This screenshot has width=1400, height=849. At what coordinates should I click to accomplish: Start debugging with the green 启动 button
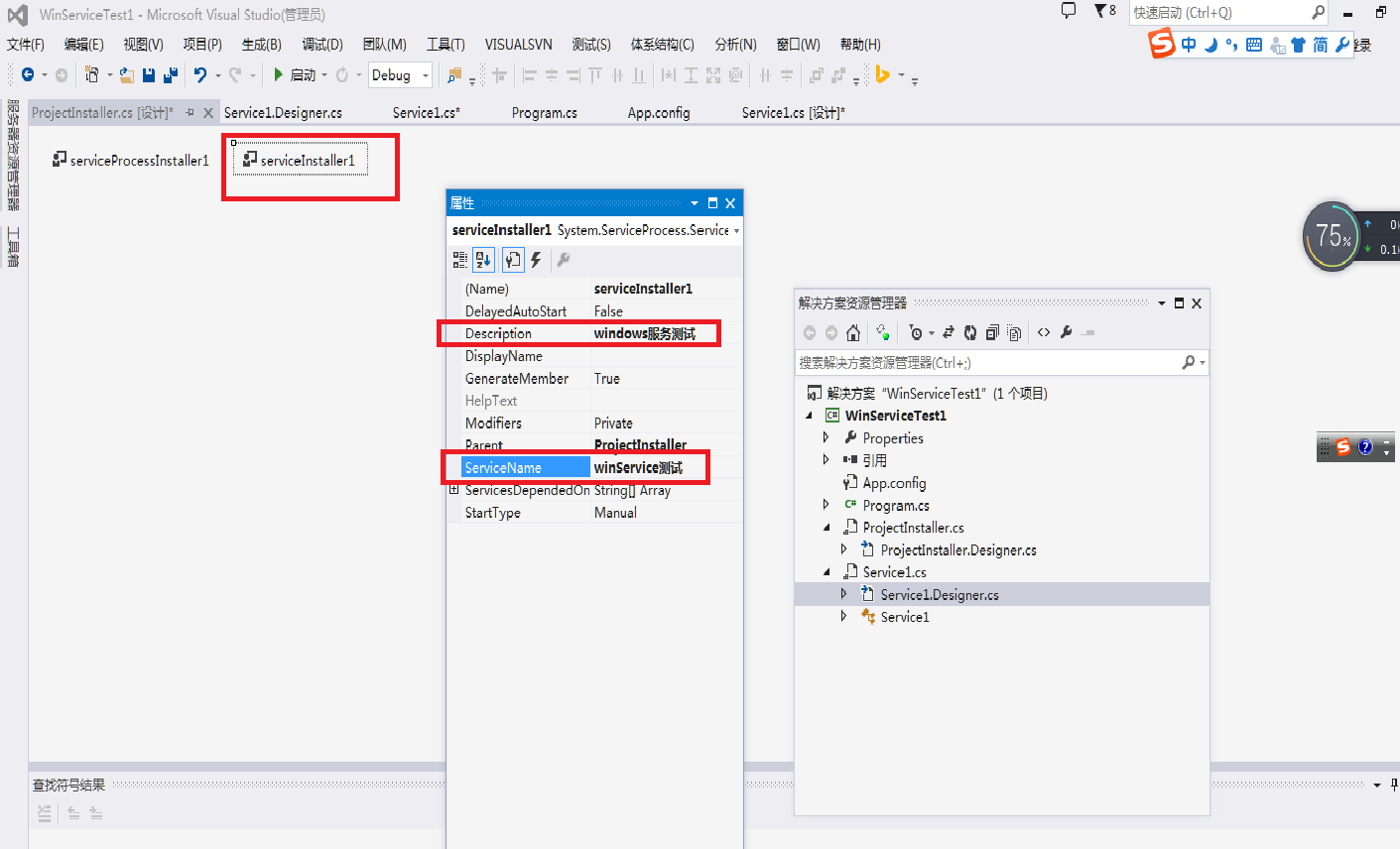tap(294, 75)
